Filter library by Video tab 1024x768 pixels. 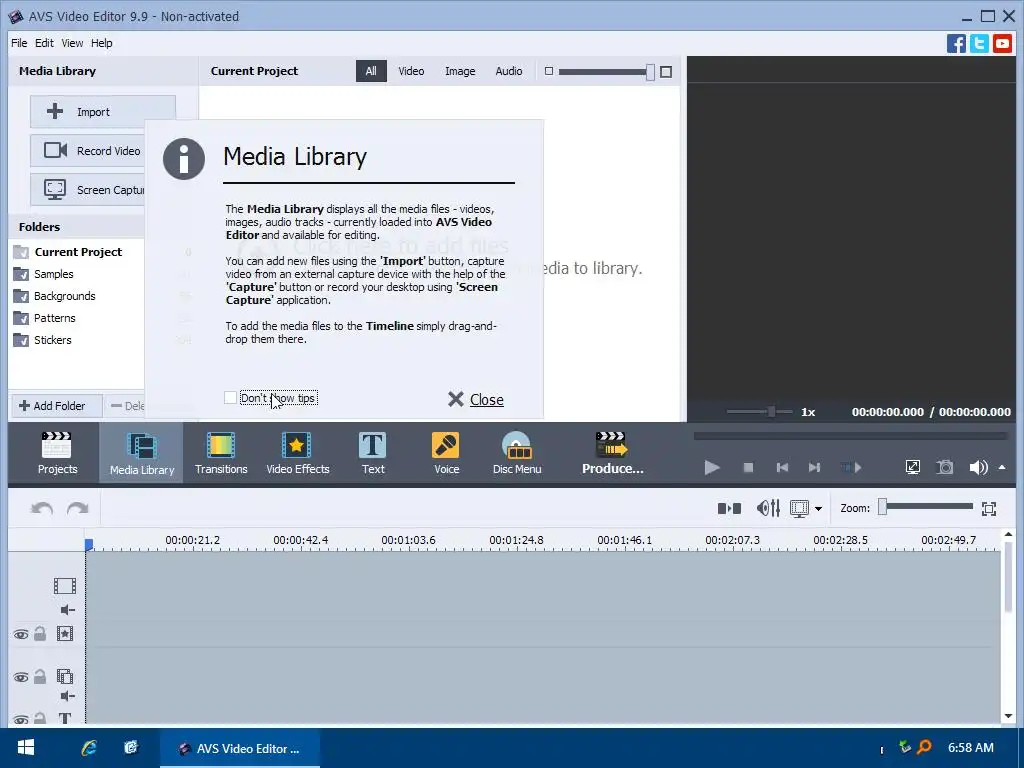[411, 71]
